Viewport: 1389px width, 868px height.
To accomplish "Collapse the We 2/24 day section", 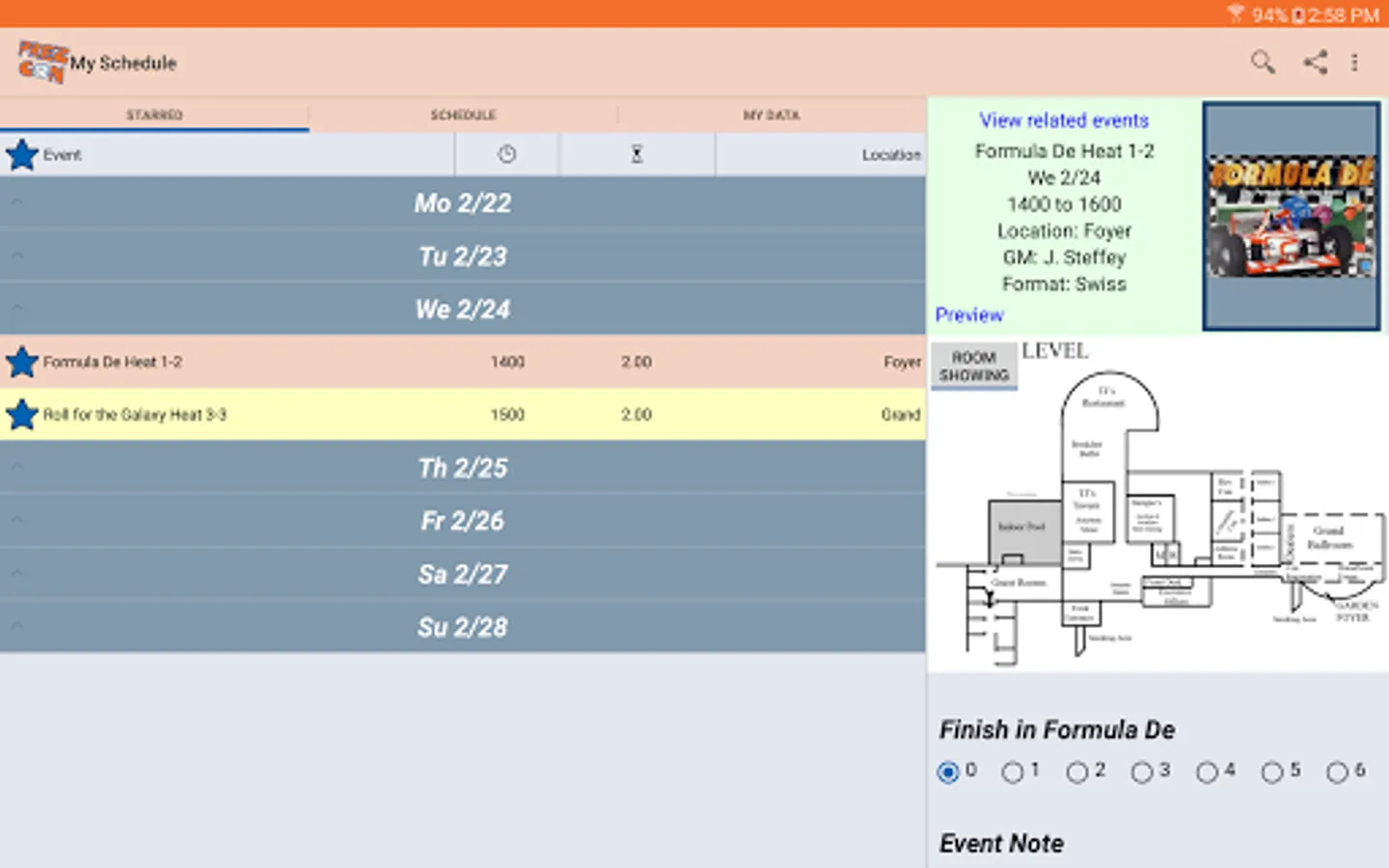I will coord(463,309).
